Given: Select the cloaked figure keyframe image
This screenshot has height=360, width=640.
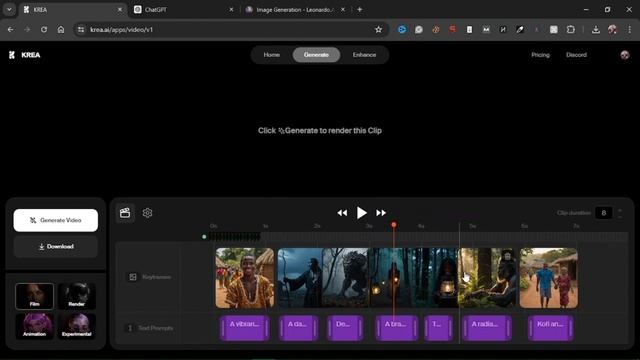Looking at the screenshot, I should pyautogui.click(x=300, y=278).
